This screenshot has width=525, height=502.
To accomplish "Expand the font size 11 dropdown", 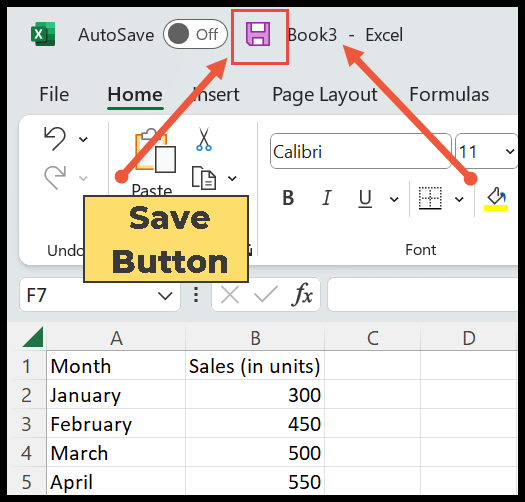I will tap(510, 151).
